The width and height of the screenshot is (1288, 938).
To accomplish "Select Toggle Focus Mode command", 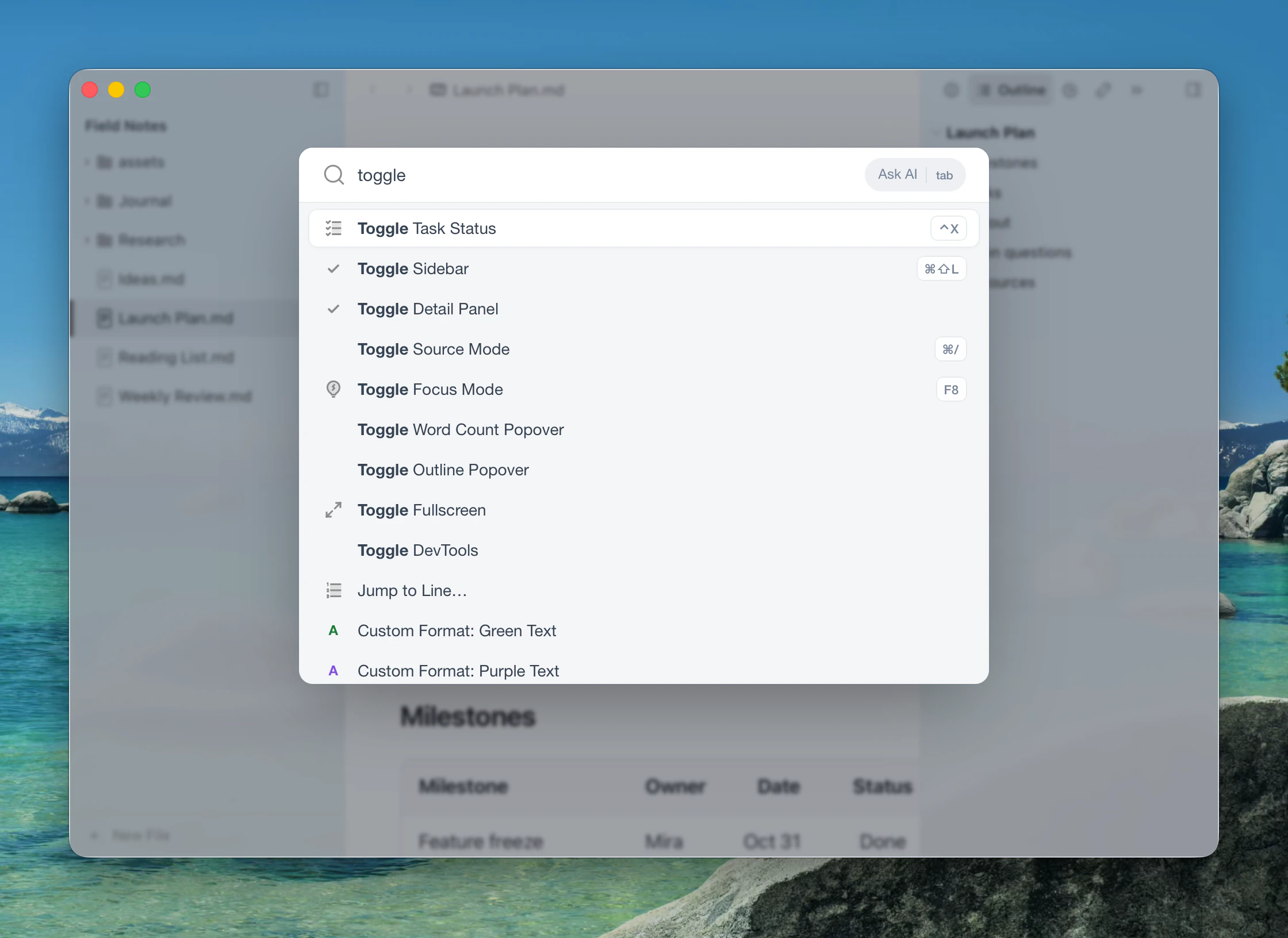I will tap(644, 389).
